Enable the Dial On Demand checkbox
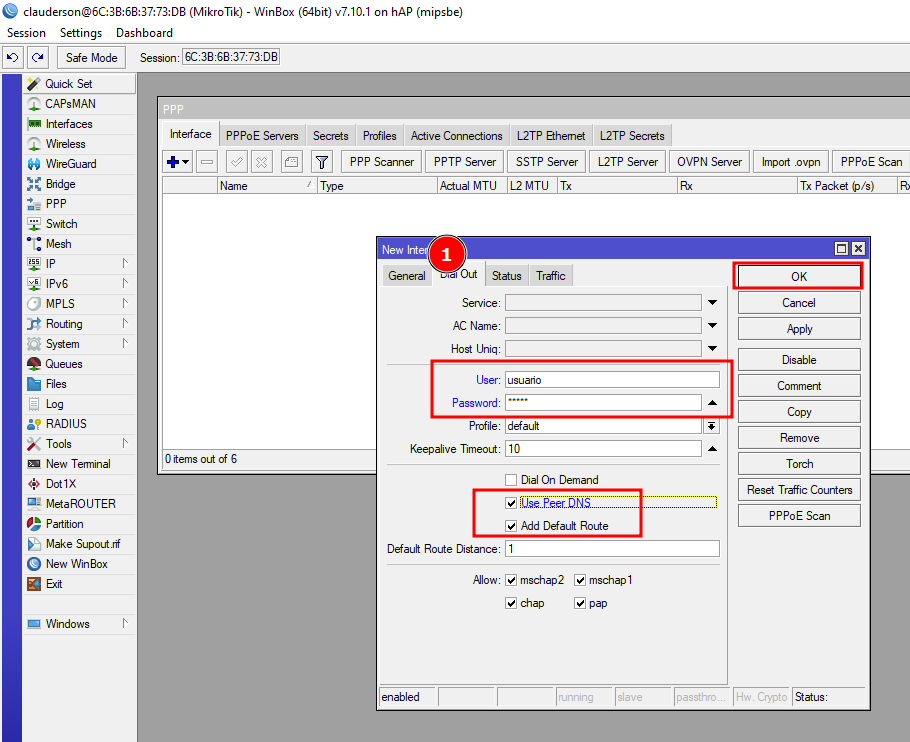This screenshot has height=742, width=910. click(x=512, y=480)
